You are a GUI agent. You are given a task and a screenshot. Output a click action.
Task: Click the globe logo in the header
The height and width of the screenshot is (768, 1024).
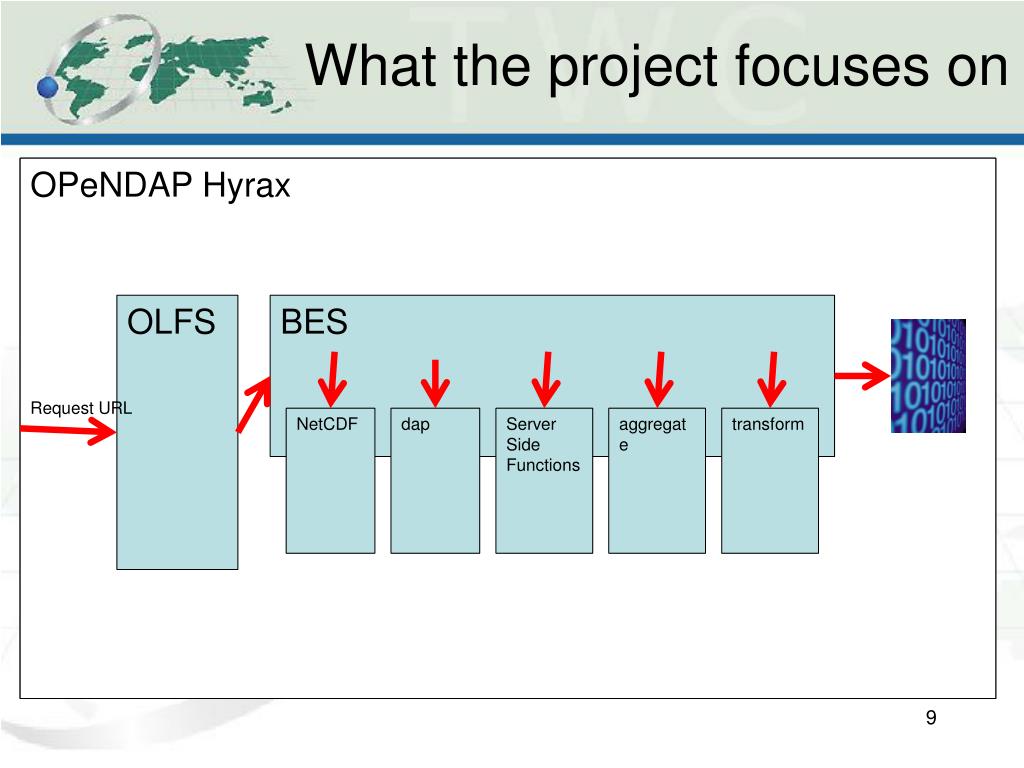(163, 69)
